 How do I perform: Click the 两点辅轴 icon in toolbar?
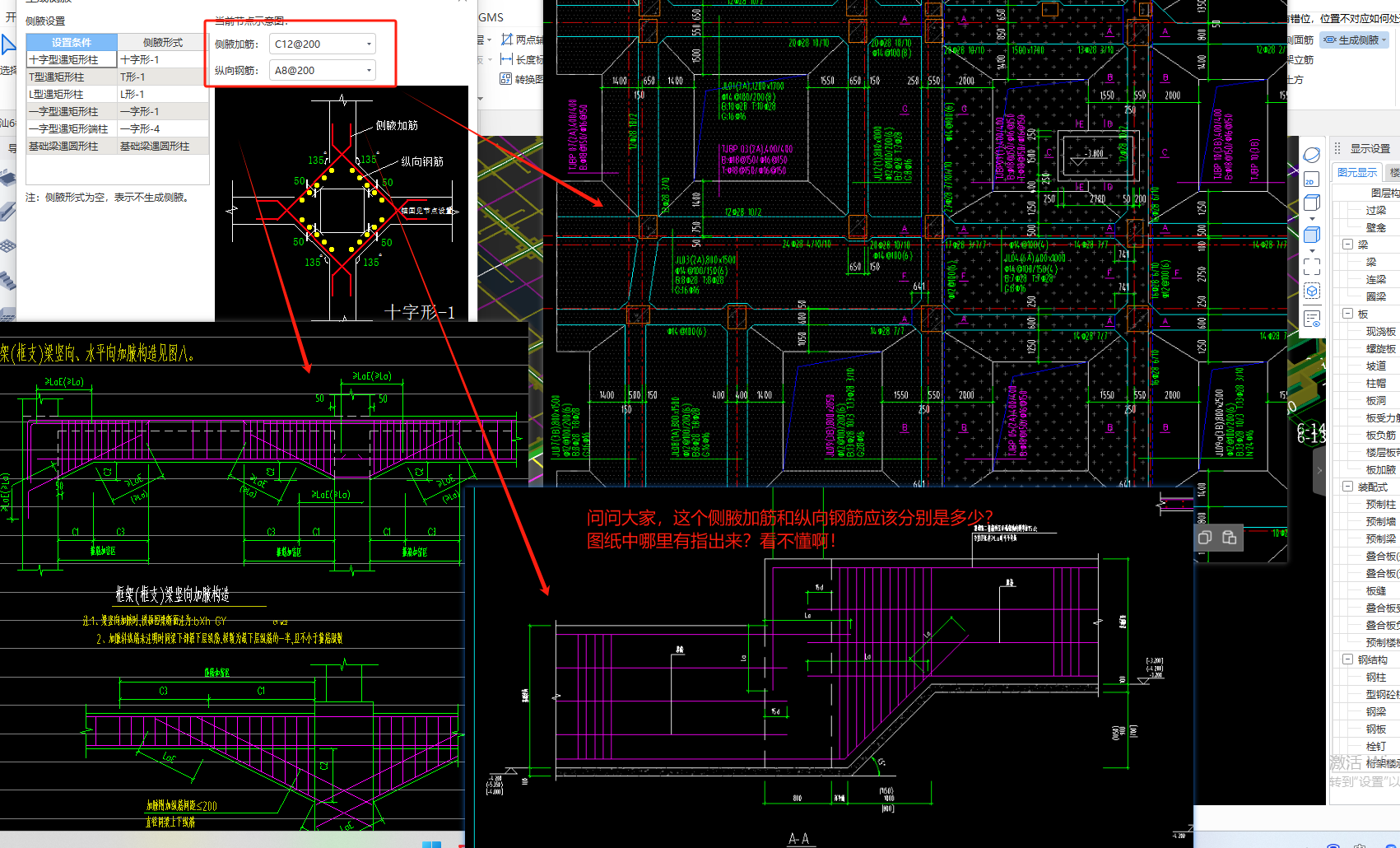pos(507,39)
